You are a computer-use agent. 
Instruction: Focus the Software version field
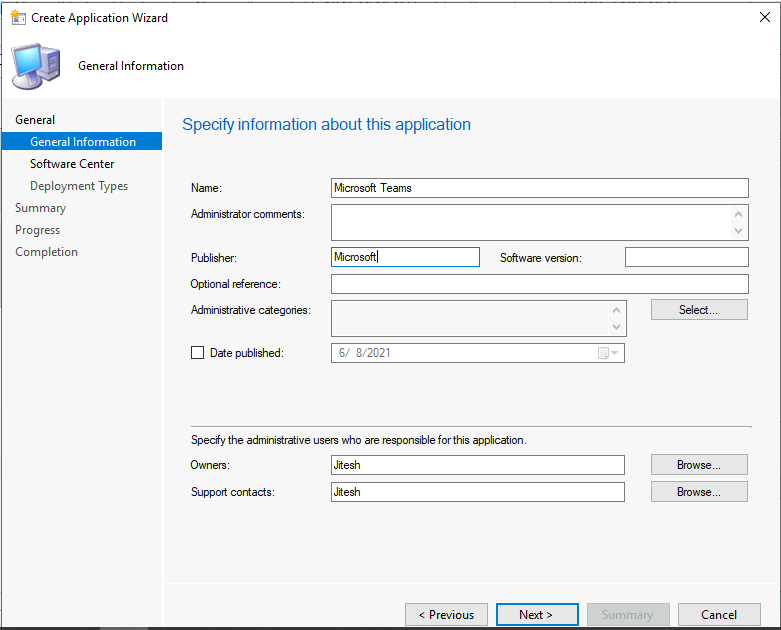(686, 257)
